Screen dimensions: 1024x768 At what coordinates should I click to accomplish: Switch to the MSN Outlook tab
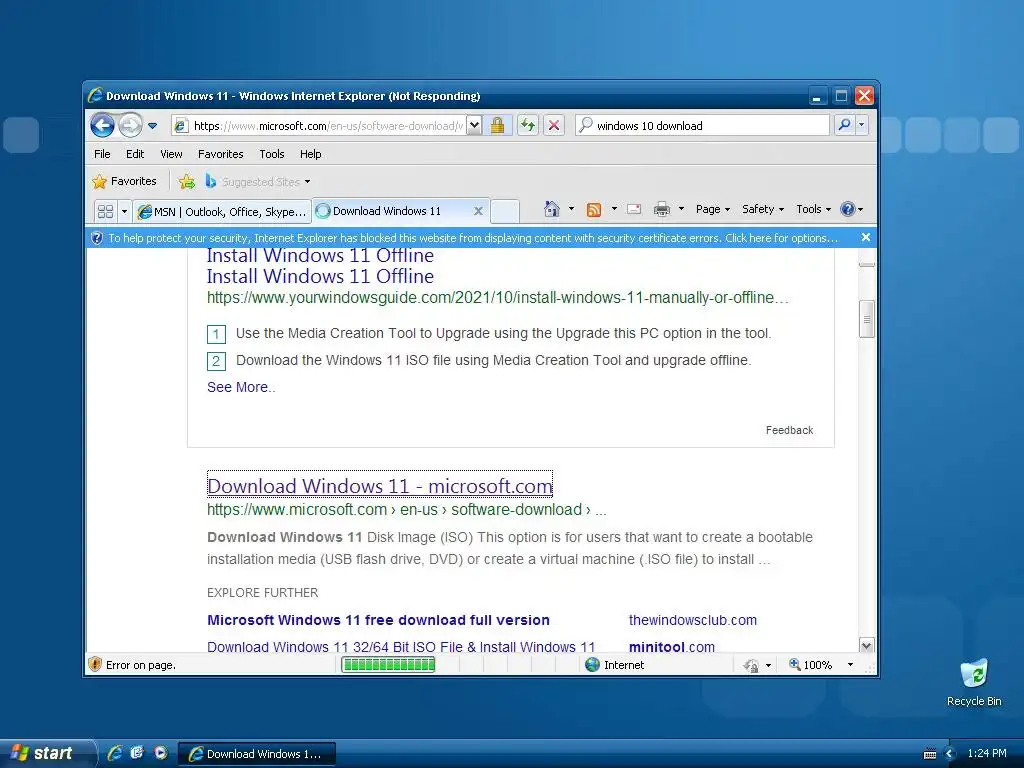(222, 212)
